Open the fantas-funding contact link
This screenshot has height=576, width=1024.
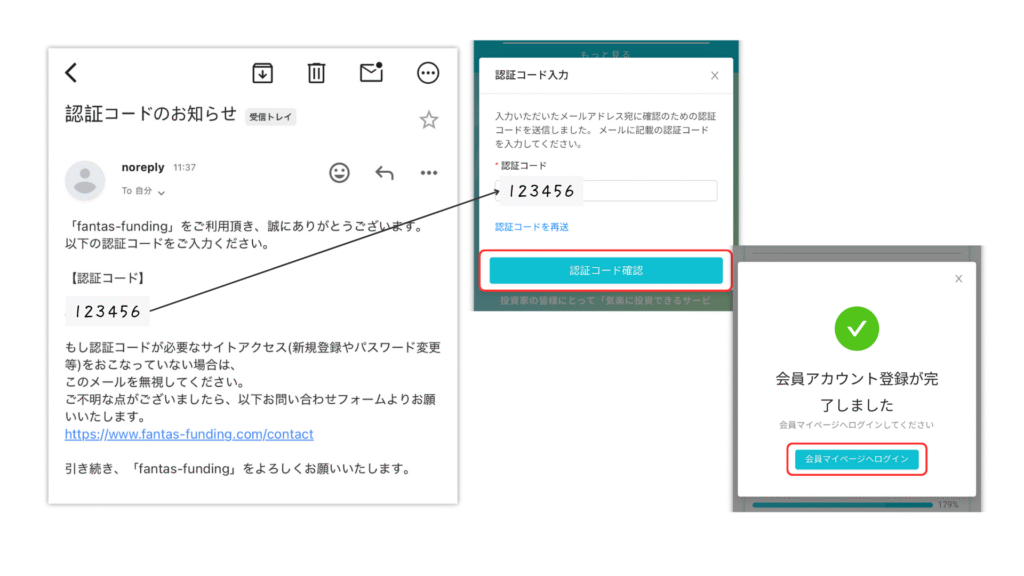189,434
